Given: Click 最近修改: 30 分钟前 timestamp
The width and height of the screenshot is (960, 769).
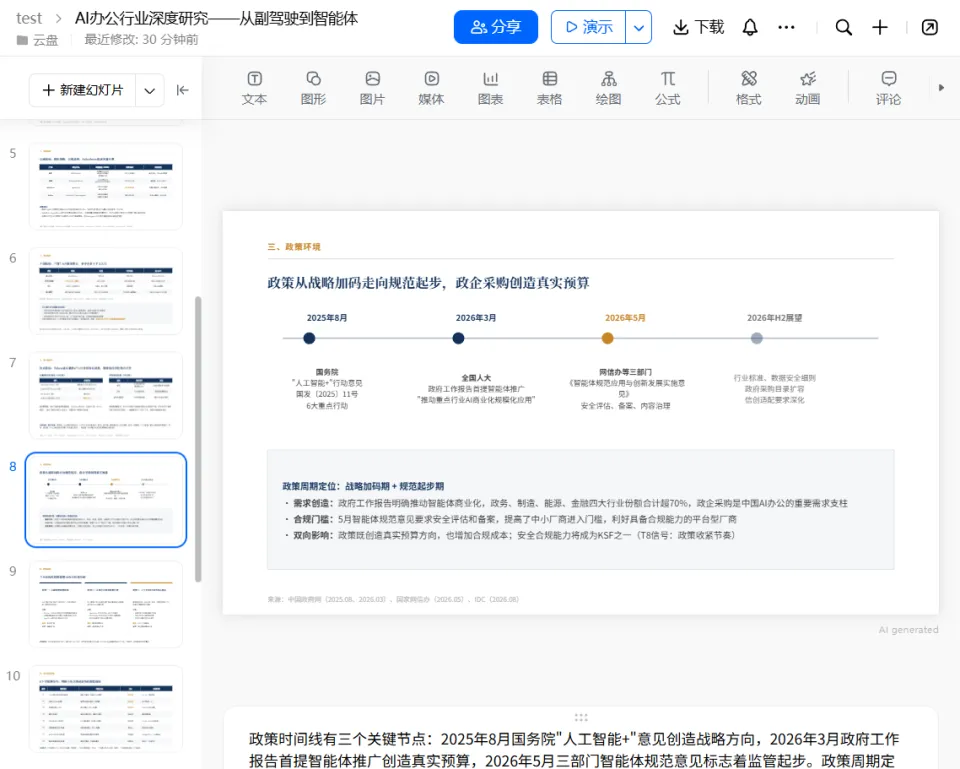Looking at the screenshot, I should [x=141, y=40].
